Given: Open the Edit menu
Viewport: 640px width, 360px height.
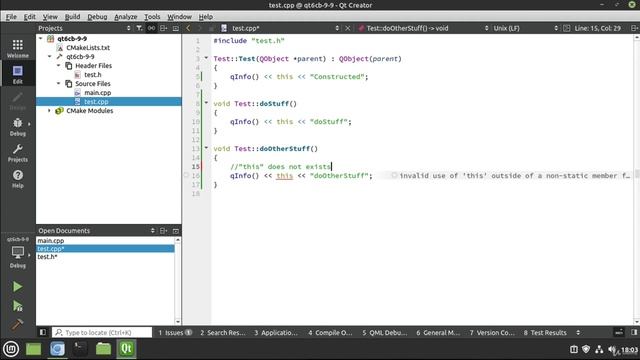Looking at the screenshot, I should (29, 17).
